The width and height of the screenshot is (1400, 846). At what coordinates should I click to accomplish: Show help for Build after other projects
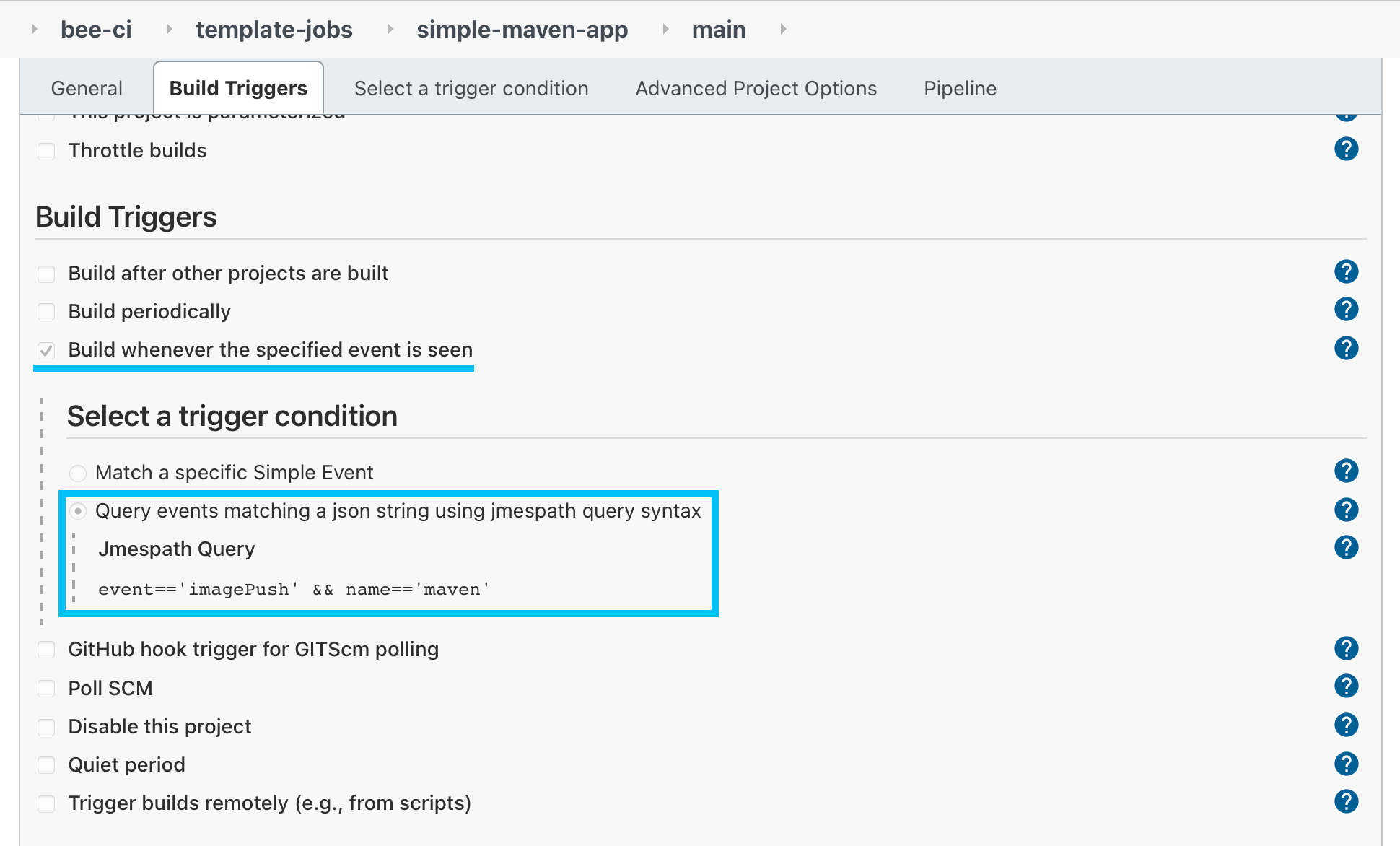1346,272
